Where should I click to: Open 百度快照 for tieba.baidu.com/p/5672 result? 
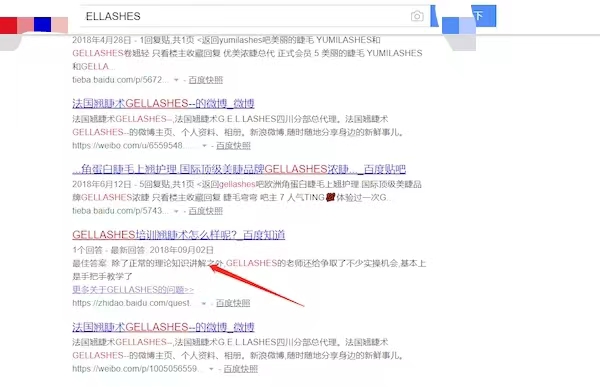pyautogui.click(x=205, y=80)
